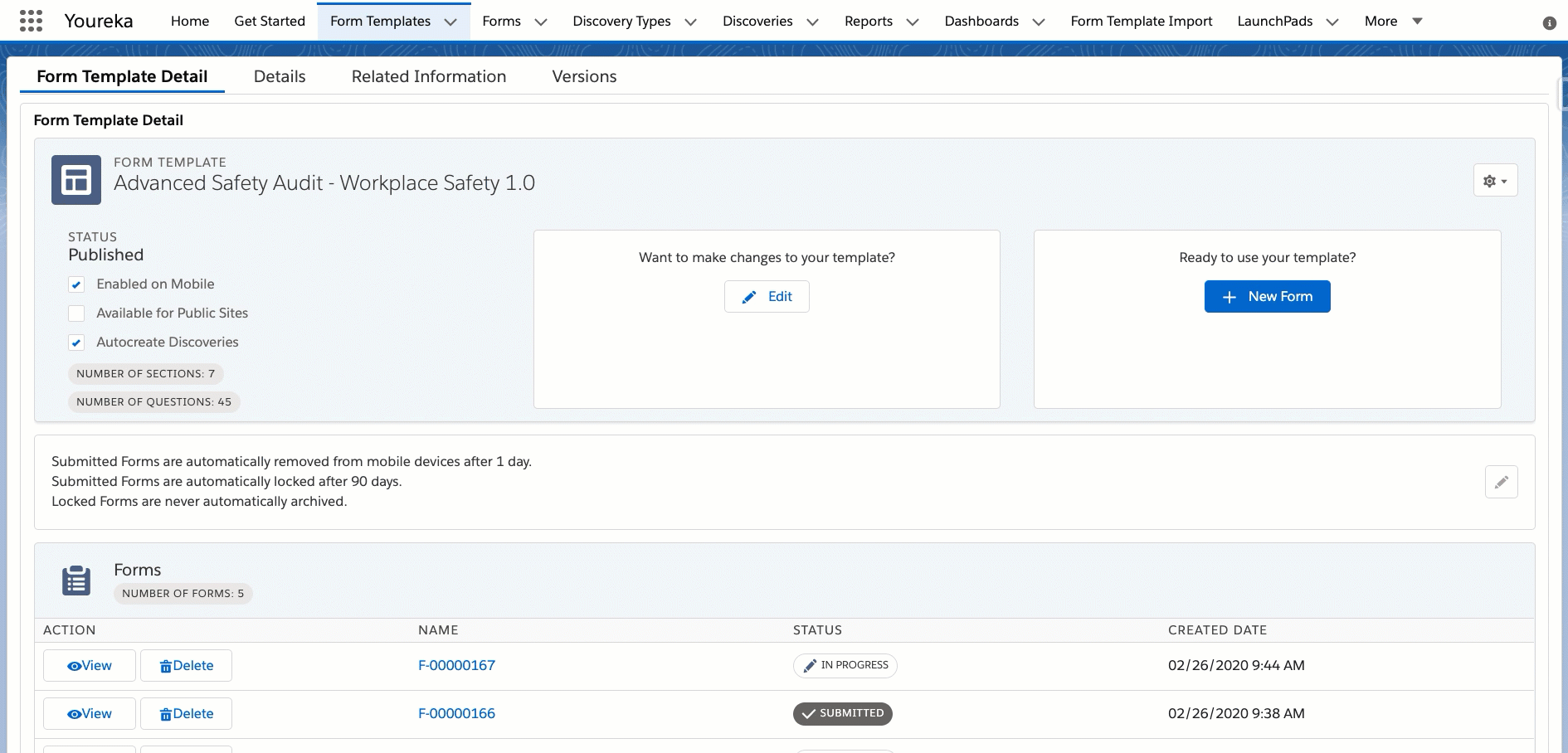Click the ACTION column header
This screenshot has height=753, width=1568.
pos(70,630)
